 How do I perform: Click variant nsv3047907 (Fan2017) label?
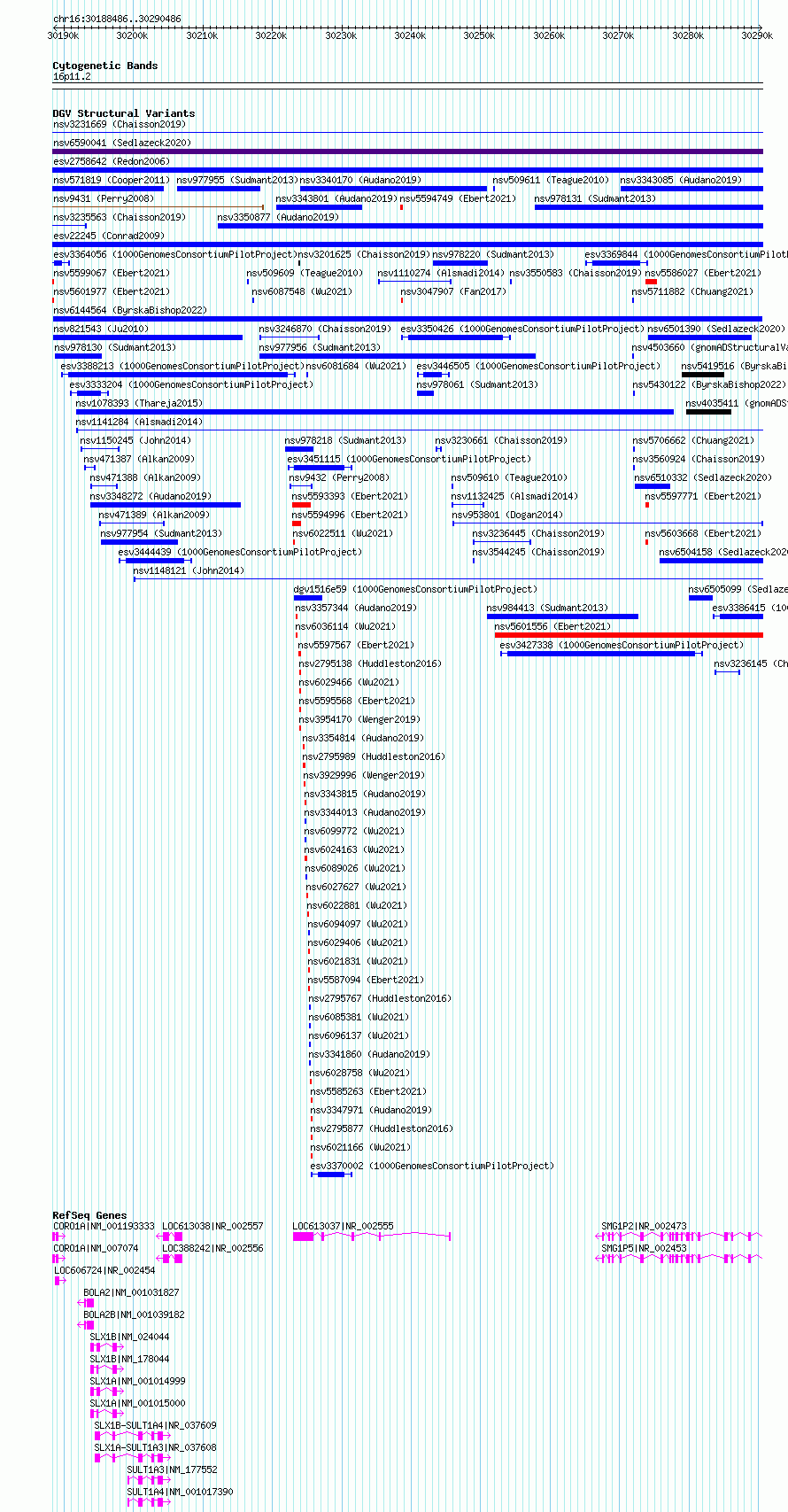pyautogui.click(x=453, y=291)
